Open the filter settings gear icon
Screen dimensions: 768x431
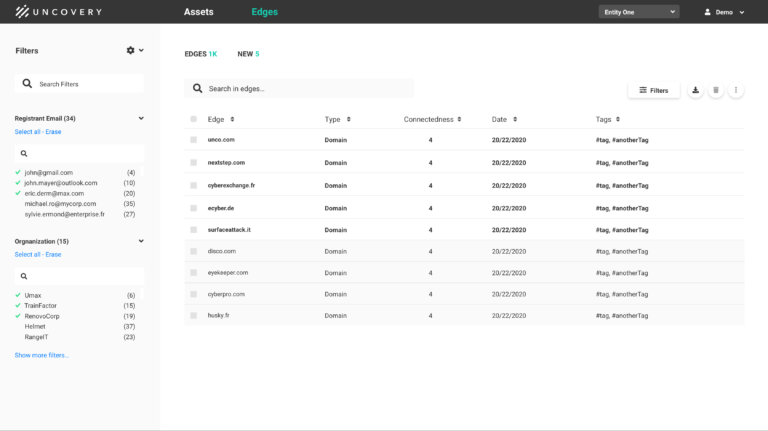coord(130,50)
